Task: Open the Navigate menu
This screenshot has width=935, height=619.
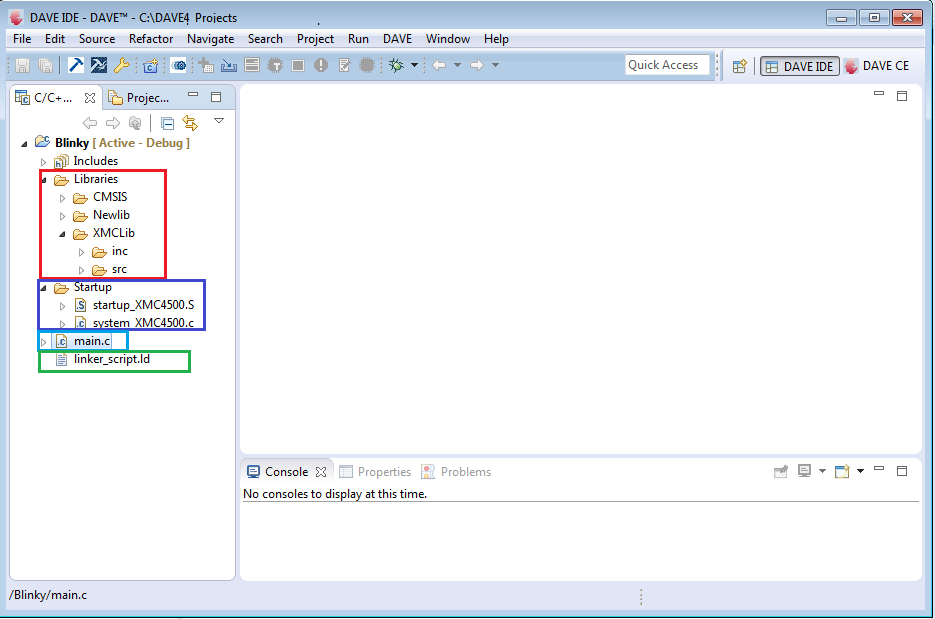Action: [x=210, y=39]
